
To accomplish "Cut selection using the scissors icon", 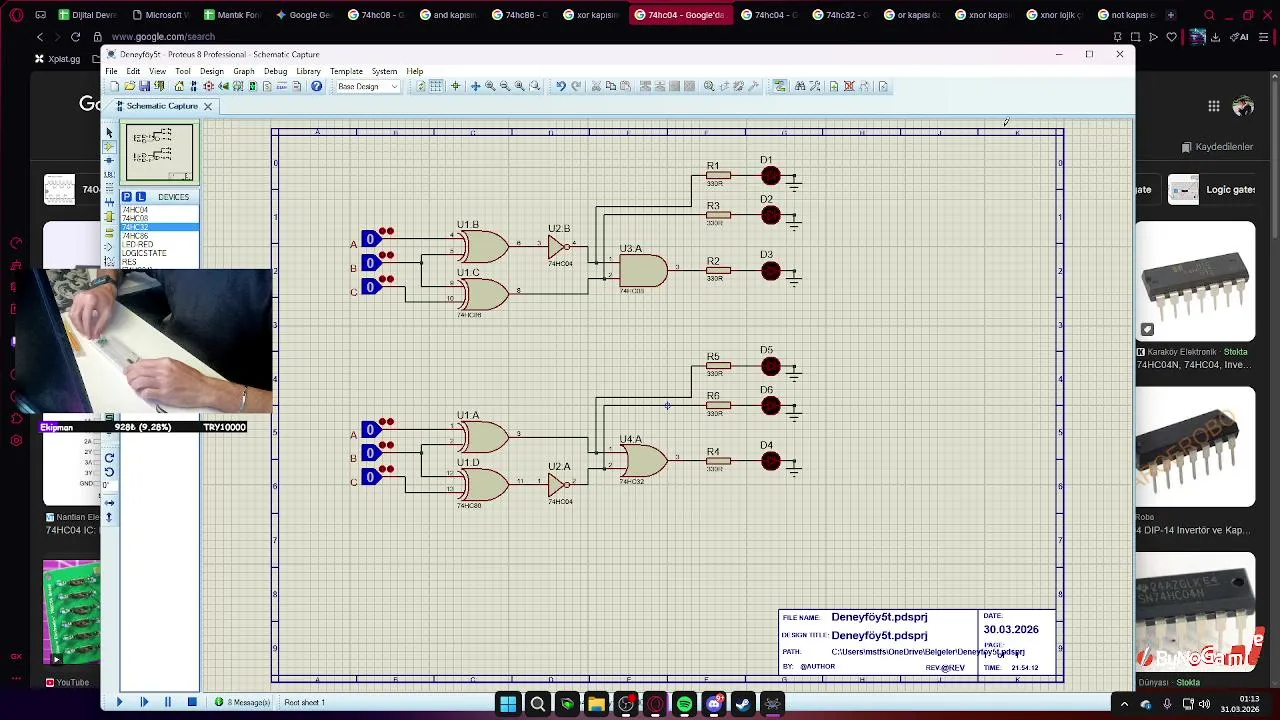I will [x=596, y=86].
